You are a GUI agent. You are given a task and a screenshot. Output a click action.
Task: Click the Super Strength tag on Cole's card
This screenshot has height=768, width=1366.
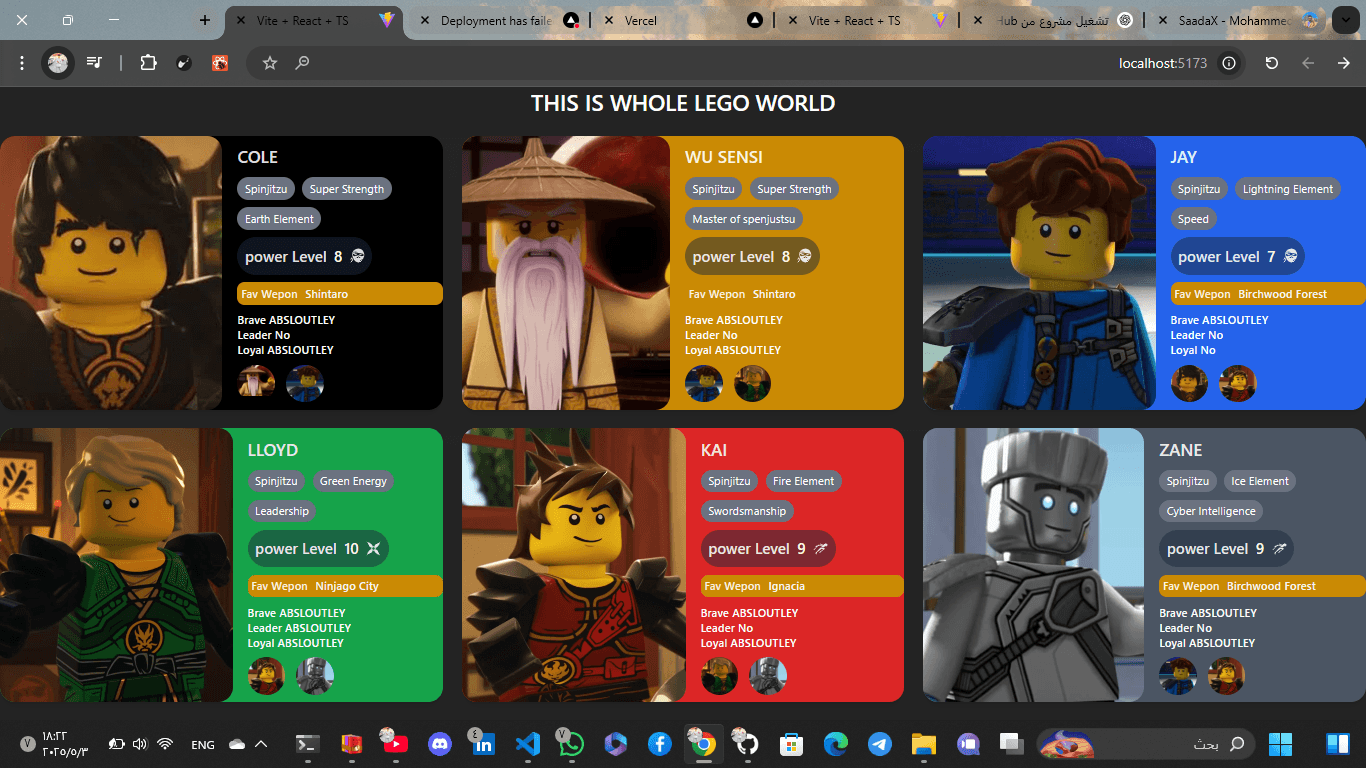coord(346,189)
